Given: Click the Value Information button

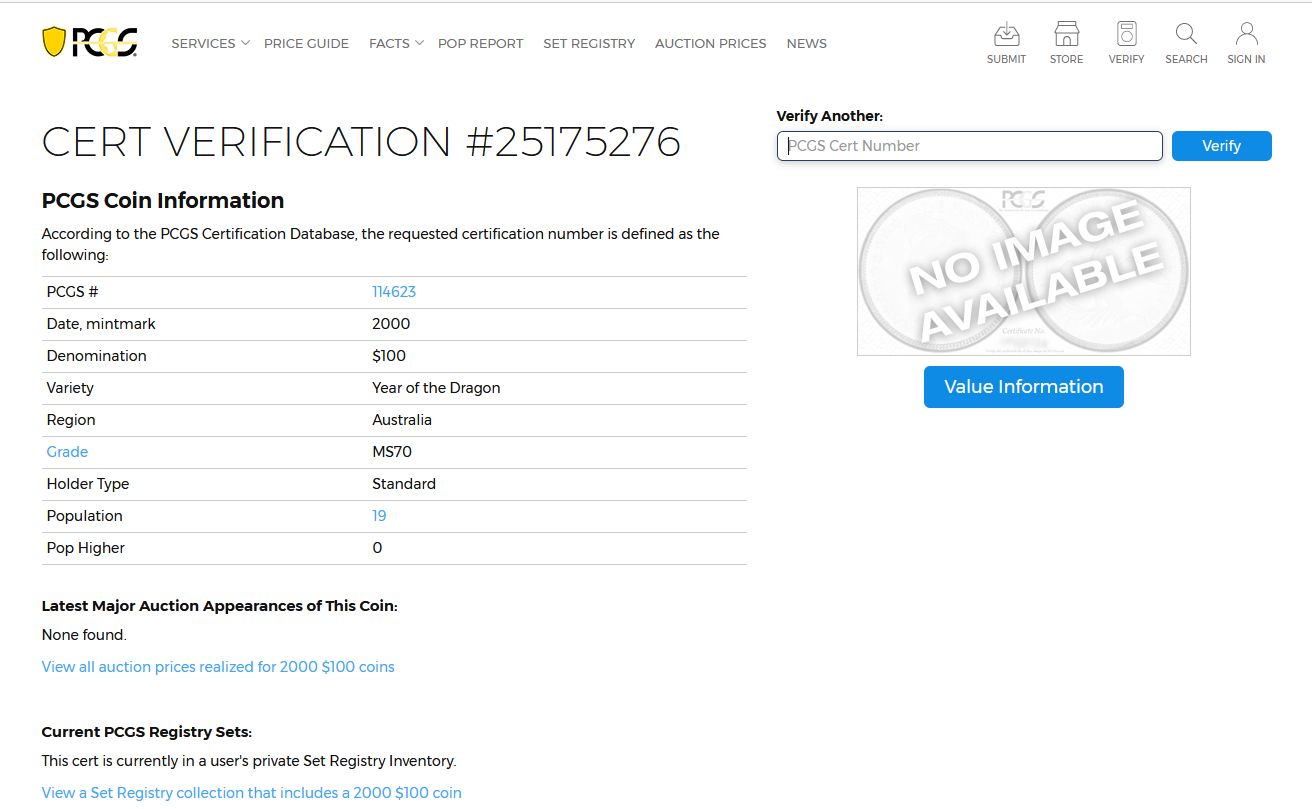Looking at the screenshot, I should pos(1023,387).
